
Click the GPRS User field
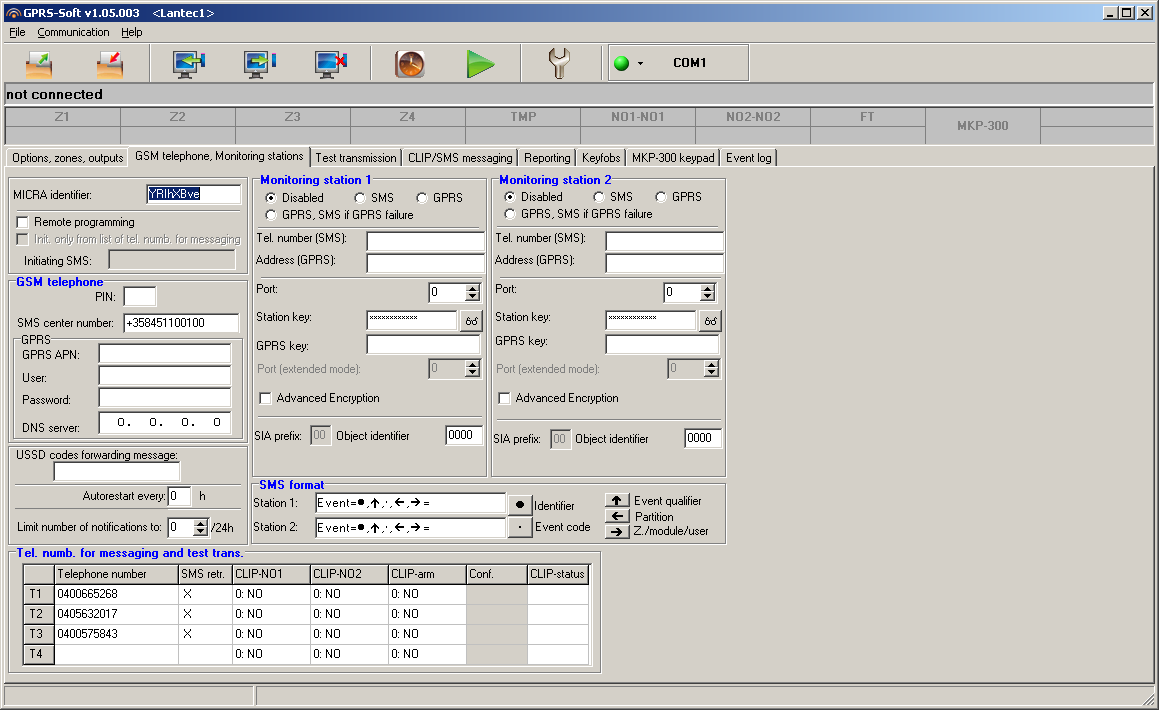165,376
